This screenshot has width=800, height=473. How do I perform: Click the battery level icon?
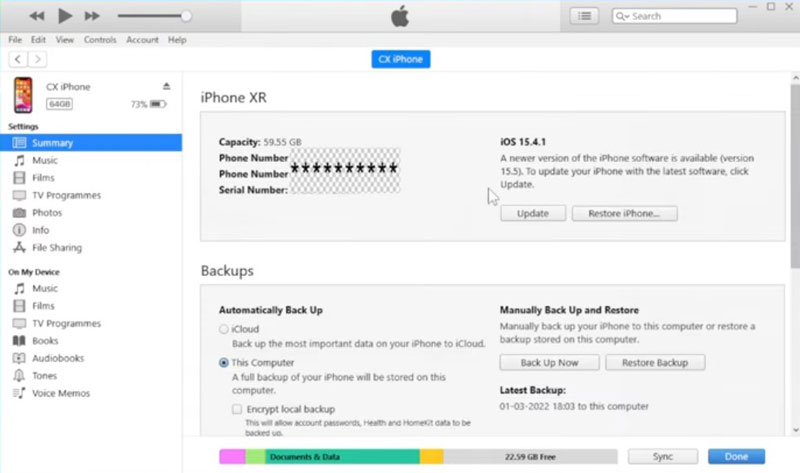[158, 104]
